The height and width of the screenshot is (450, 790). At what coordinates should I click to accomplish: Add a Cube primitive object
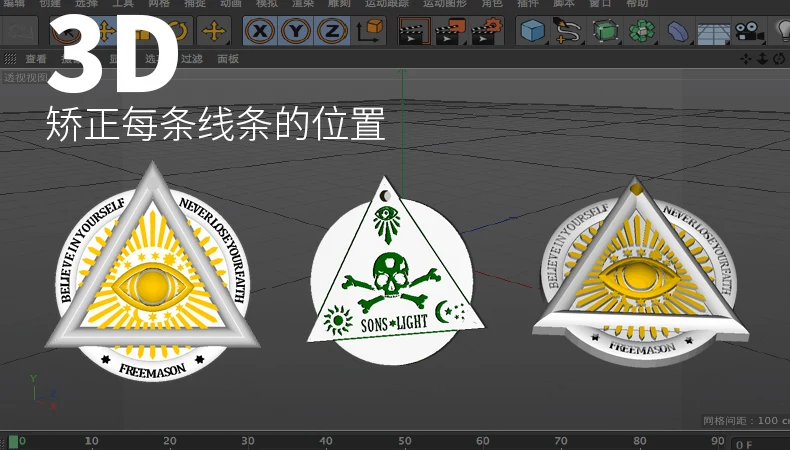point(533,31)
